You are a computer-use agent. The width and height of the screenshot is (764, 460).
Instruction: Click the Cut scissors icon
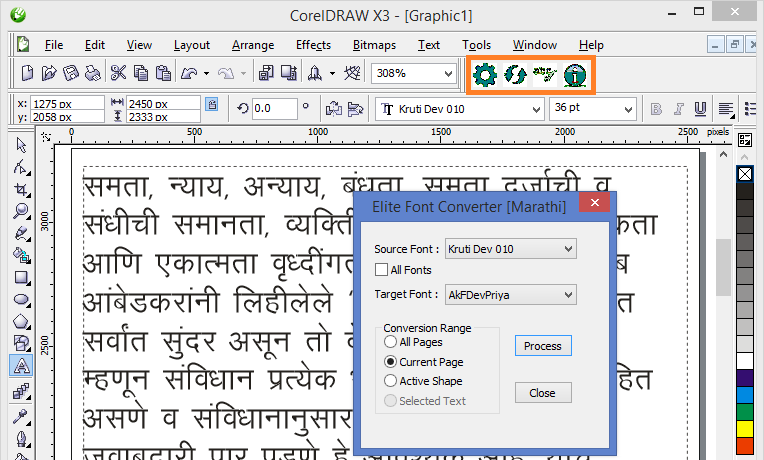click(118, 74)
